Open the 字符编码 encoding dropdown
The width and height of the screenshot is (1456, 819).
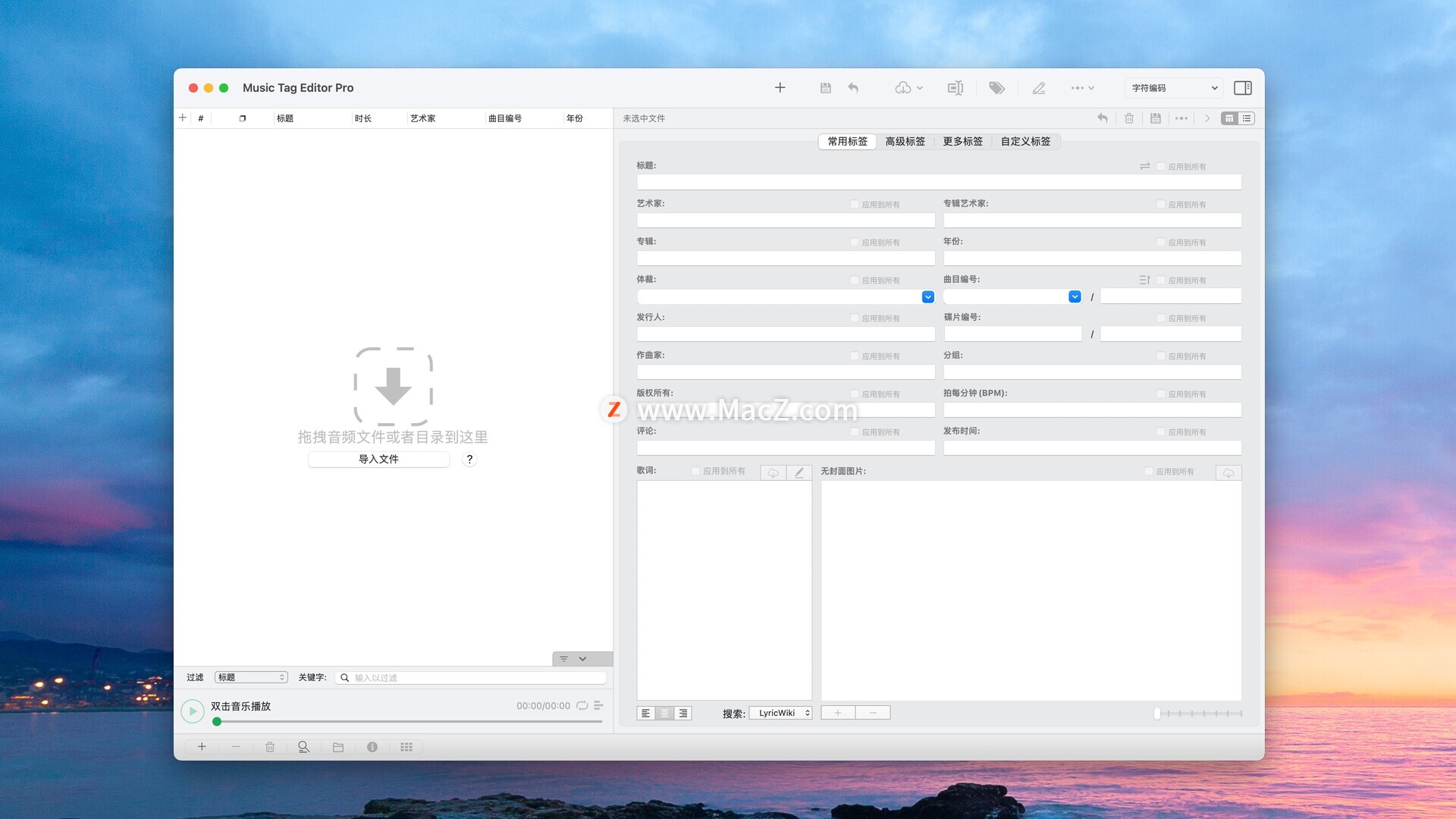tap(1173, 88)
